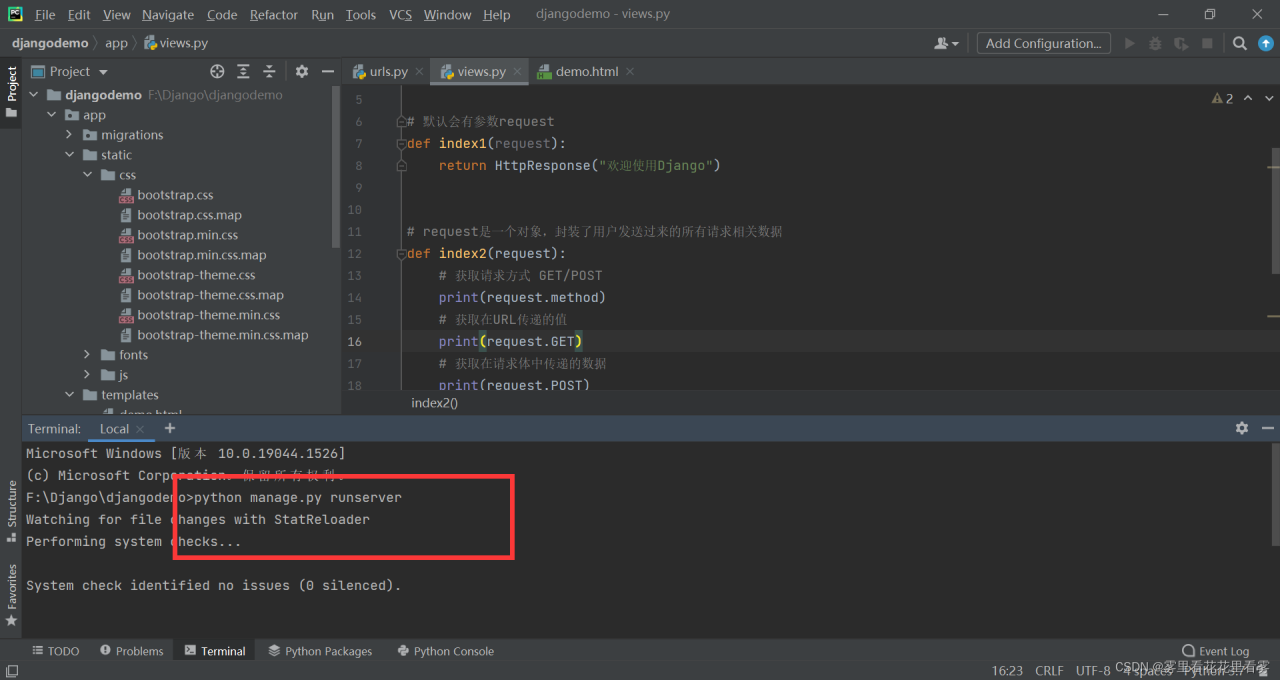Toggle the Event Log tool window

[1215, 651]
